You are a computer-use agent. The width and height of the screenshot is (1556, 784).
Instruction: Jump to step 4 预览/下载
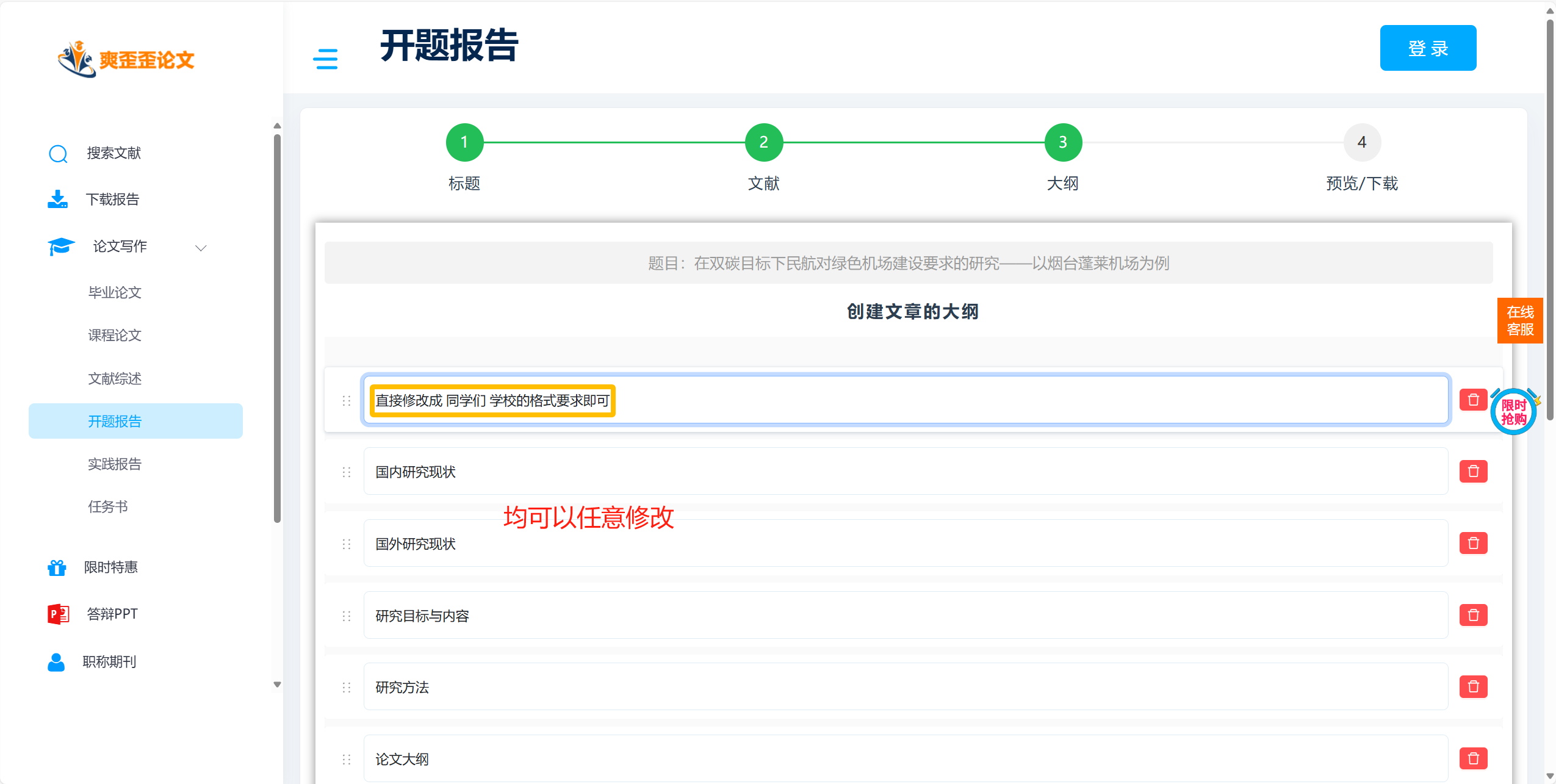click(1361, 143)
